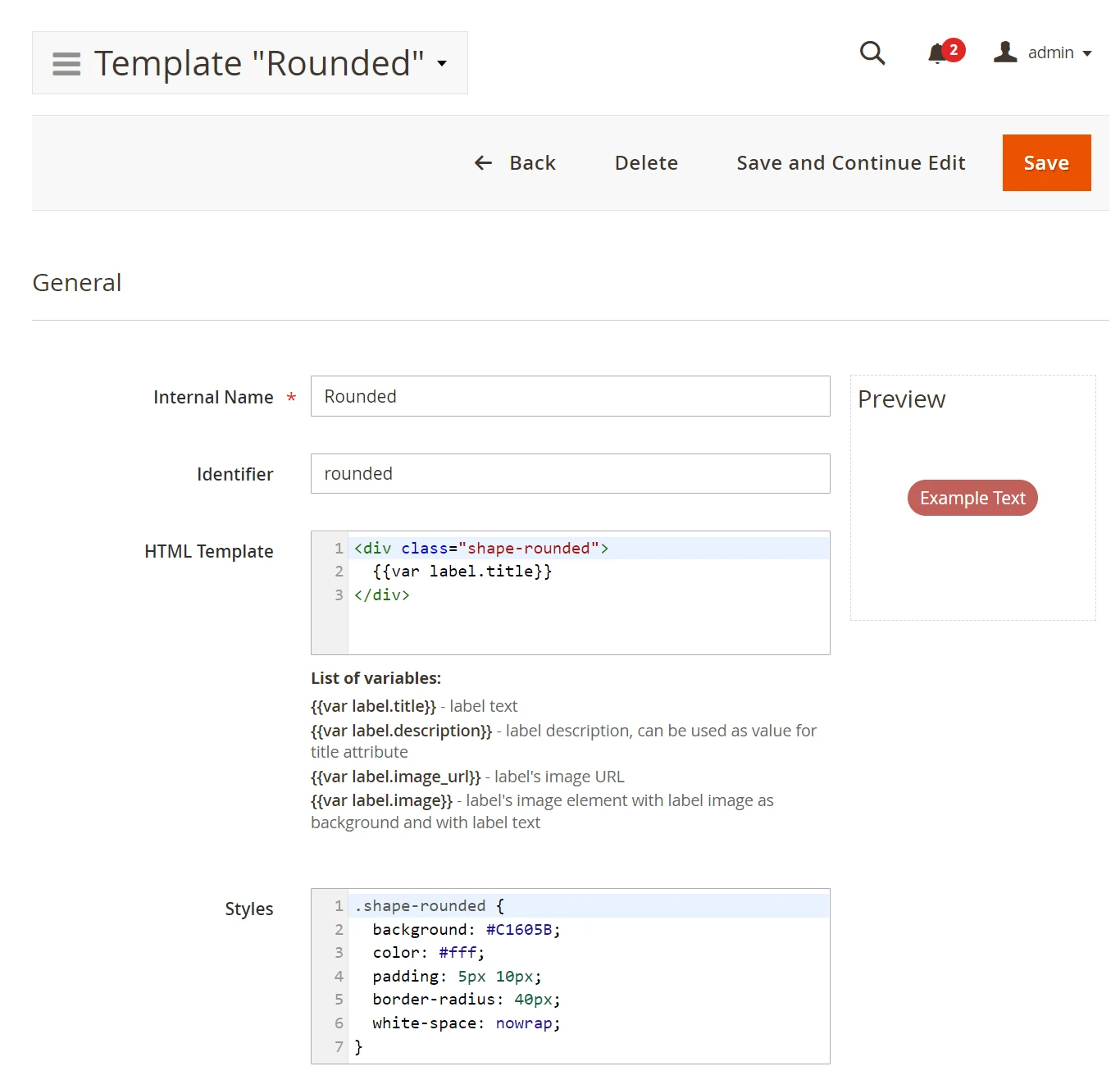Click the Example Text preview label
Viewport: 1120px width, 1089px height.
pos(972,498)
